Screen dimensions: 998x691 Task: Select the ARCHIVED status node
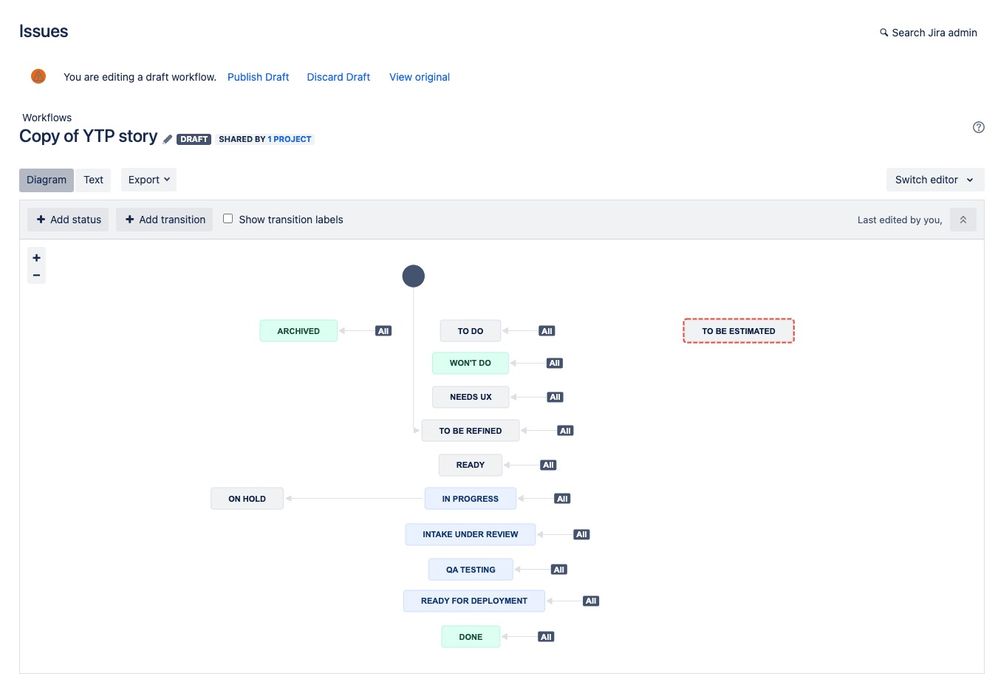[299, 331]
